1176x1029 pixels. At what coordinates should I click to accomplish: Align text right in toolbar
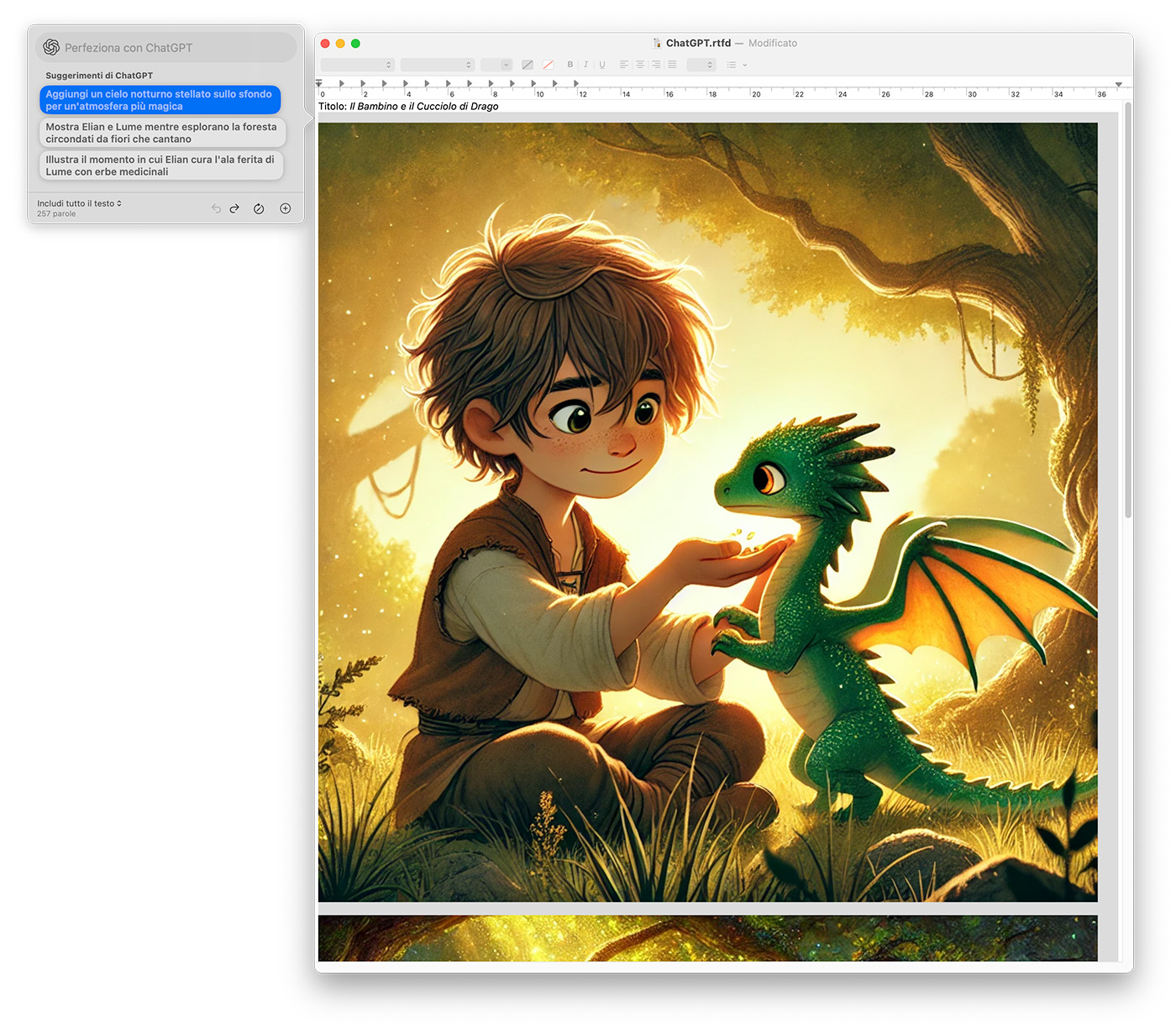[656, 65]
